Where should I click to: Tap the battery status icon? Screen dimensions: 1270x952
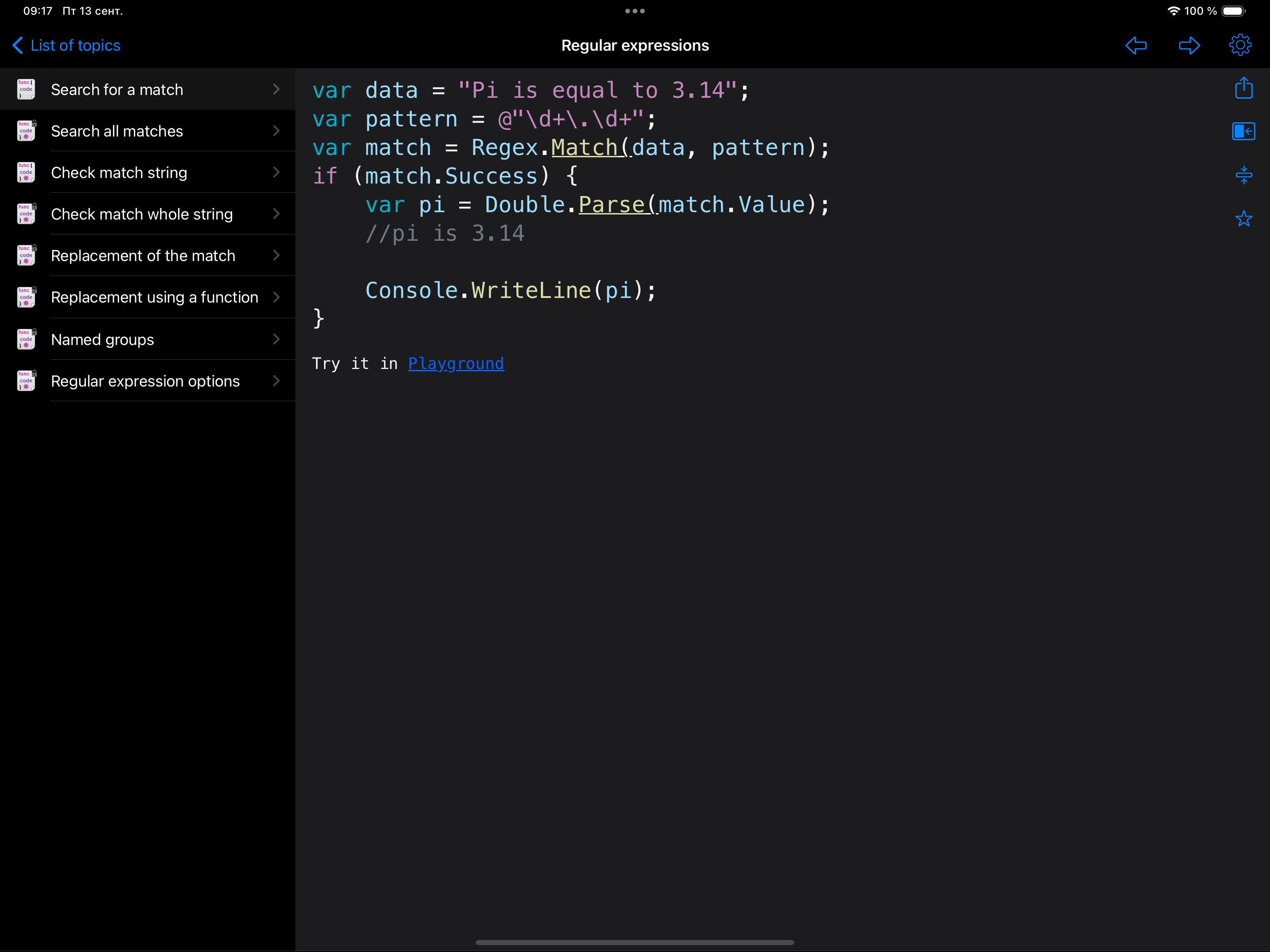[1233, 11]
